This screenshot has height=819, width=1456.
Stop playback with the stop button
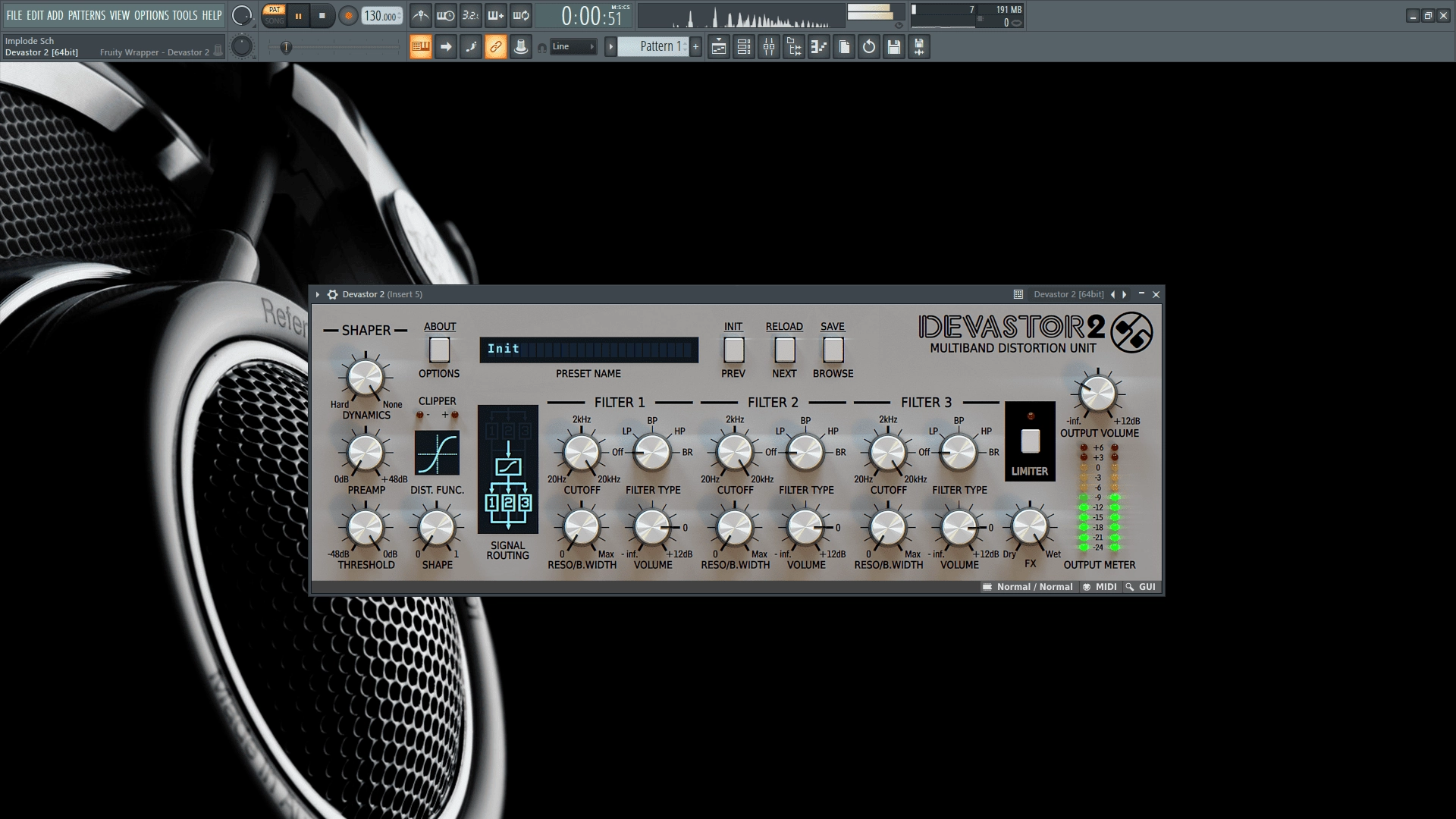coord(322,15)
